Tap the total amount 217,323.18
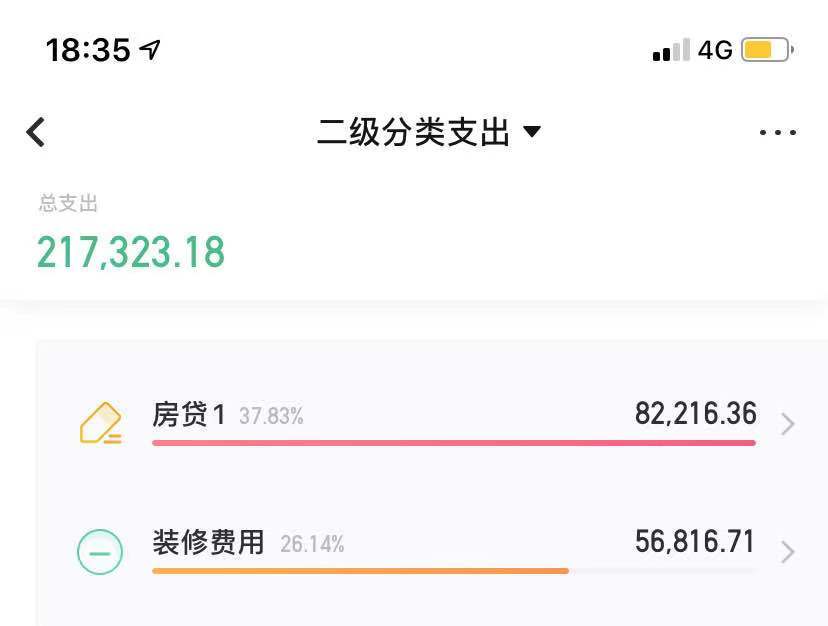Viewport: 828px width, 626px height. [x=131, y=252]
